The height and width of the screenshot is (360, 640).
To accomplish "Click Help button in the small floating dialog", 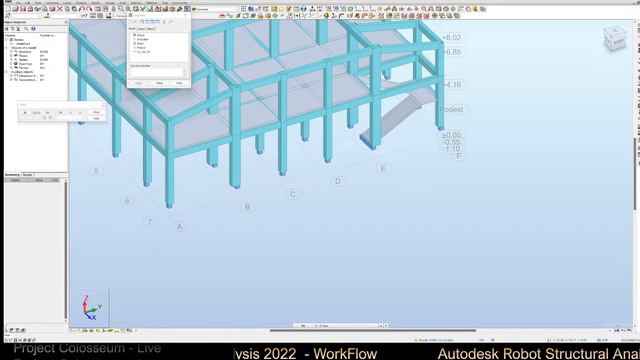I will (96, 118).
